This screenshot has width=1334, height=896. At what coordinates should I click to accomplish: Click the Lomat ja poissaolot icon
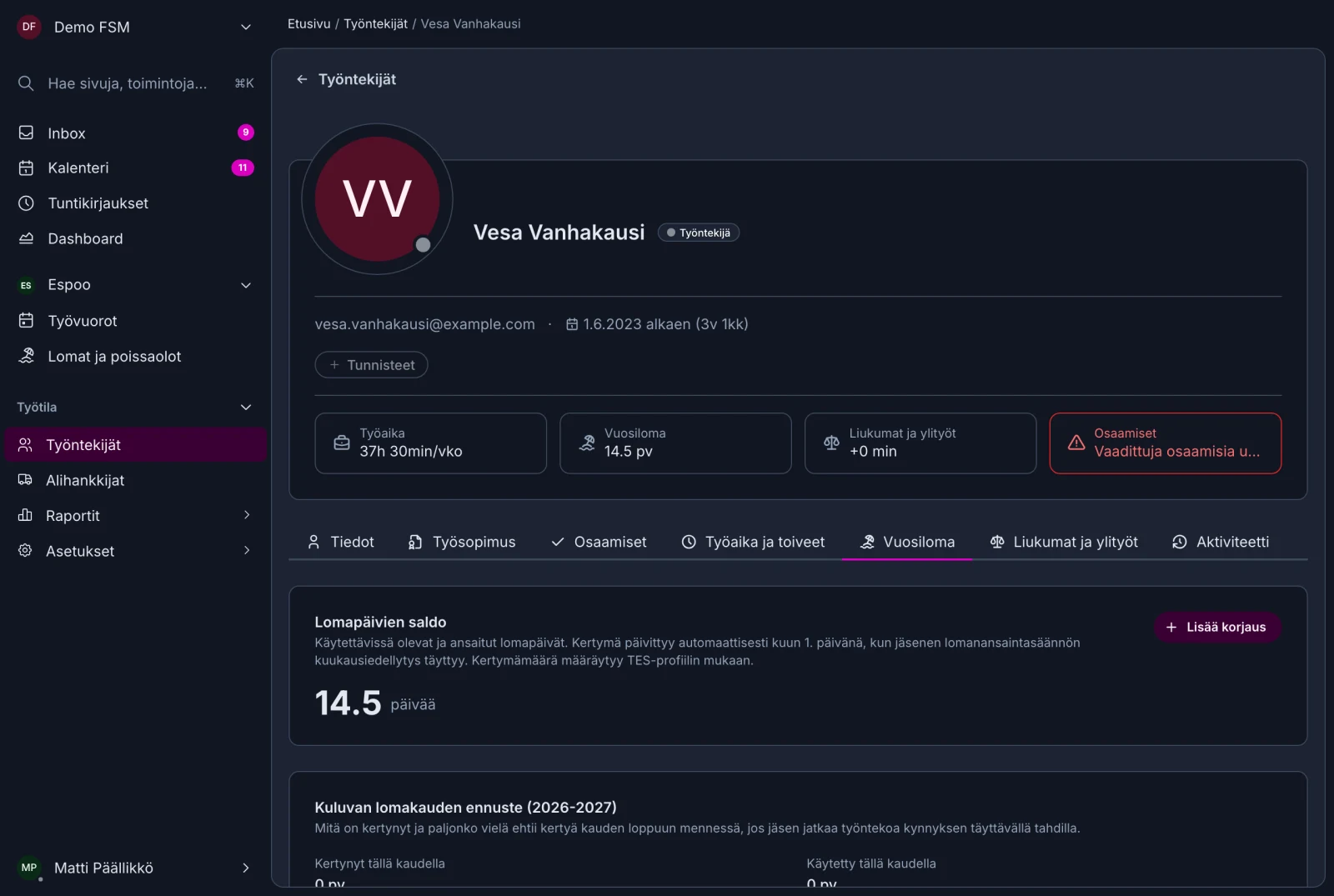(x=26, y=356)
